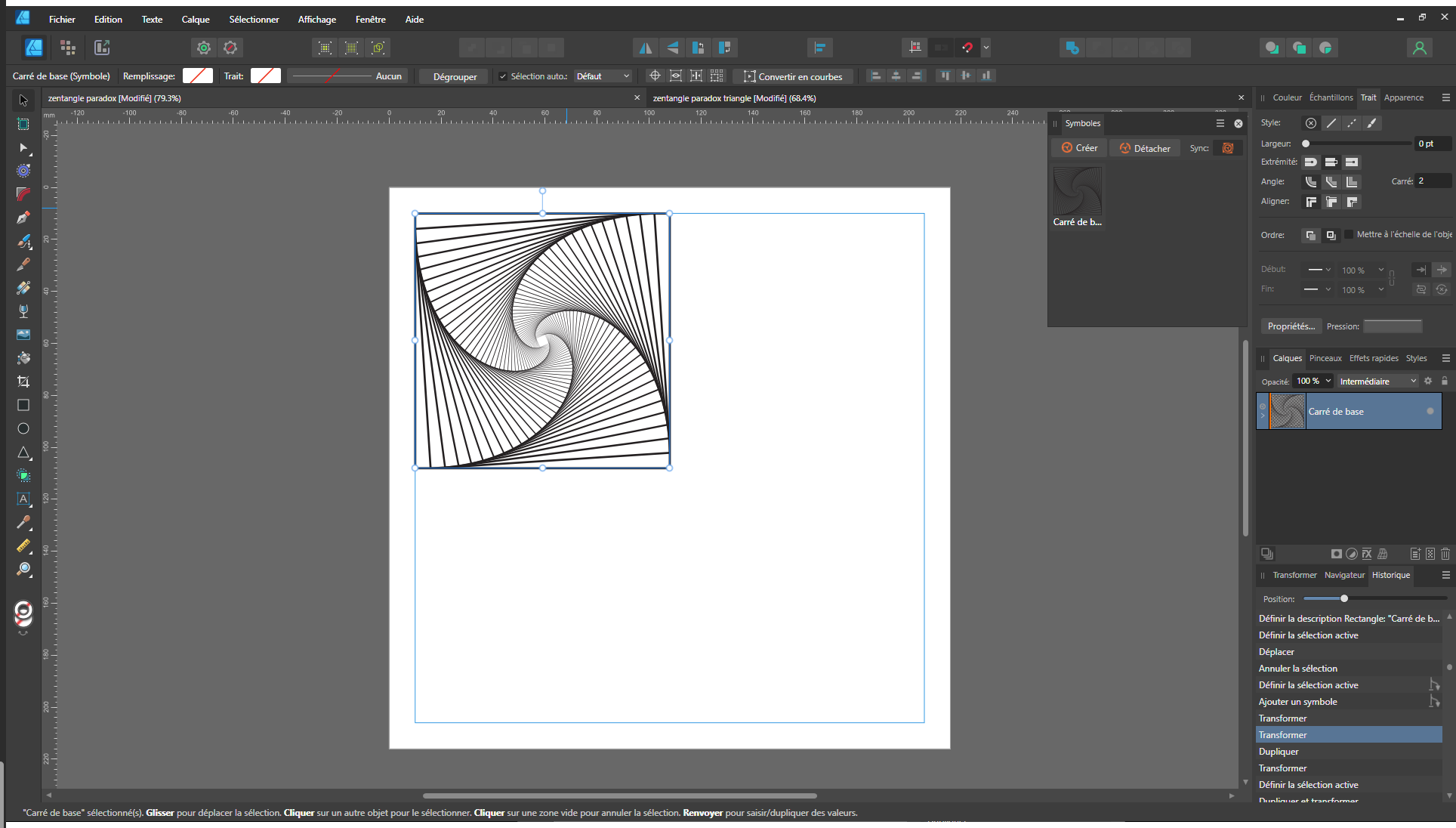Select the Crop tool
Screen dimensions: 1456x828
coord(23,382)
